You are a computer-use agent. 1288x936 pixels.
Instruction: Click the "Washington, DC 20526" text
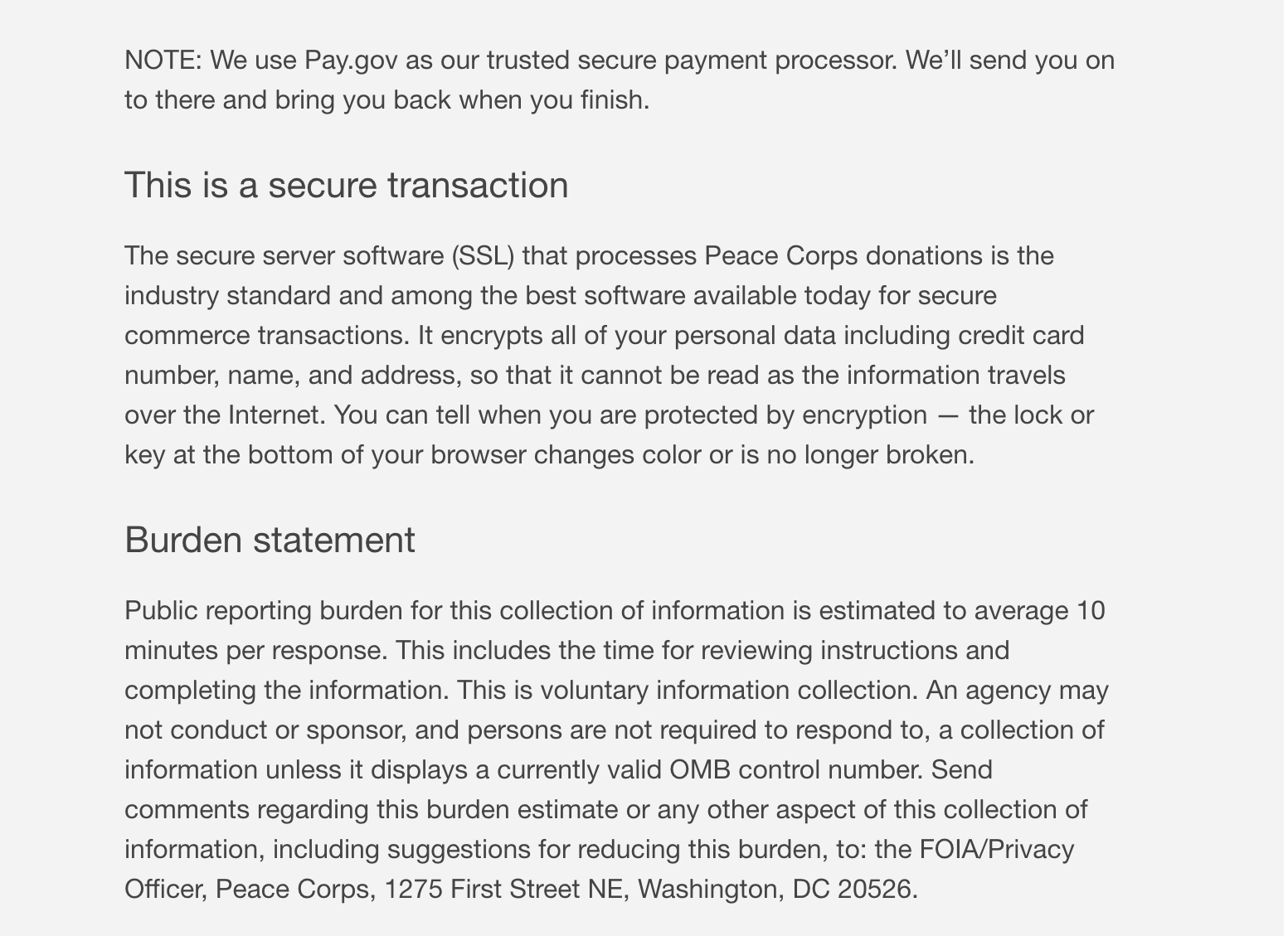775,890
